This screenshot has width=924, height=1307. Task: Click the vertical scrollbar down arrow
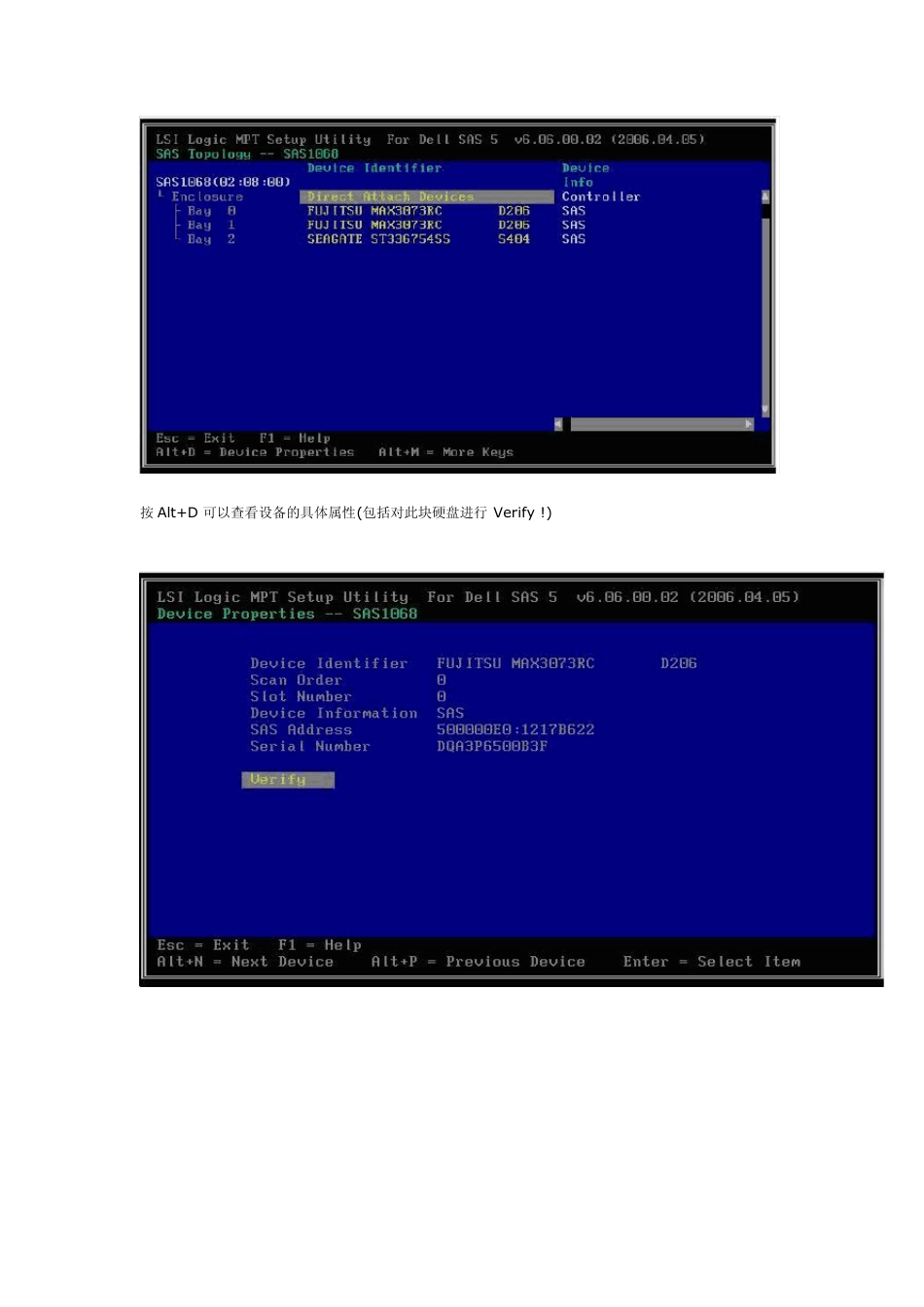(x=765, y=410)
